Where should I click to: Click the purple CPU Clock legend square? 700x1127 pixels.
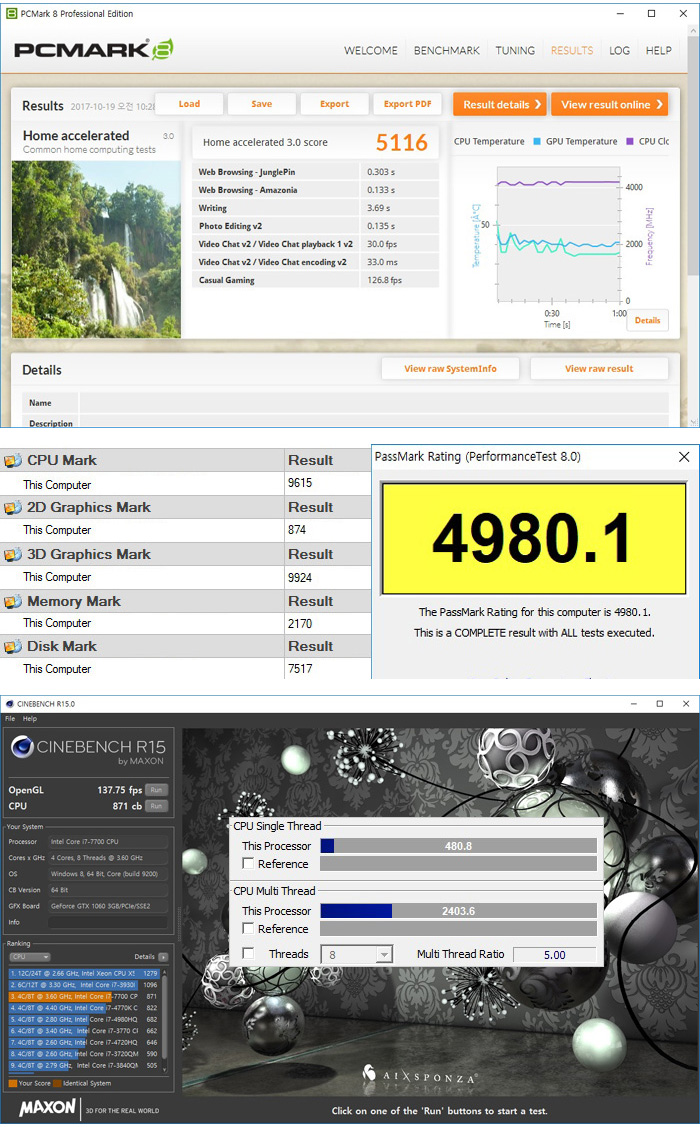tap(630, 142)
